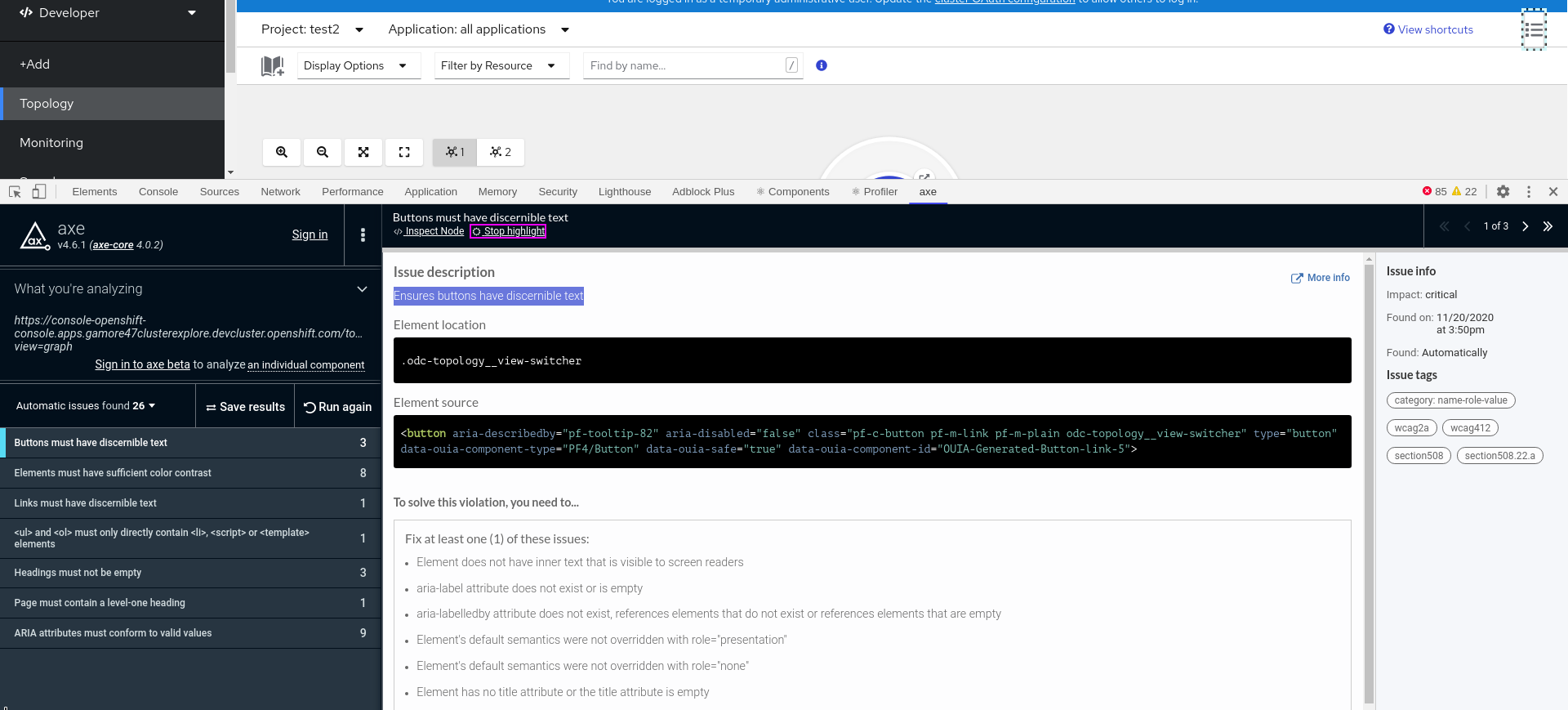Open the React Components tab
The image size is (1568, 710).
[x=793, y=192]
